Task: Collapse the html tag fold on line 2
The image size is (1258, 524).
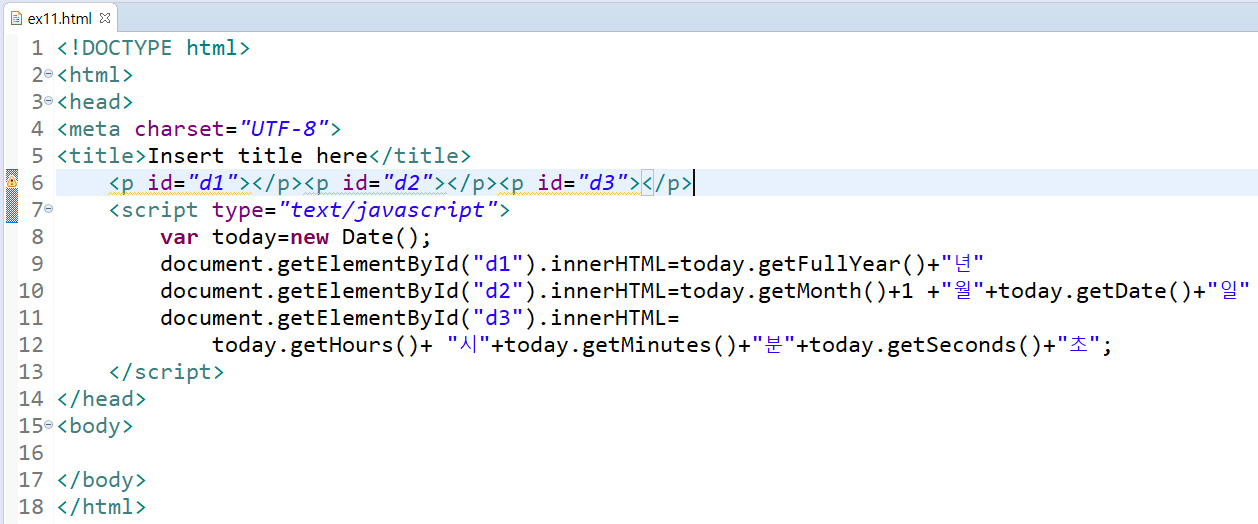Action: 48,74
